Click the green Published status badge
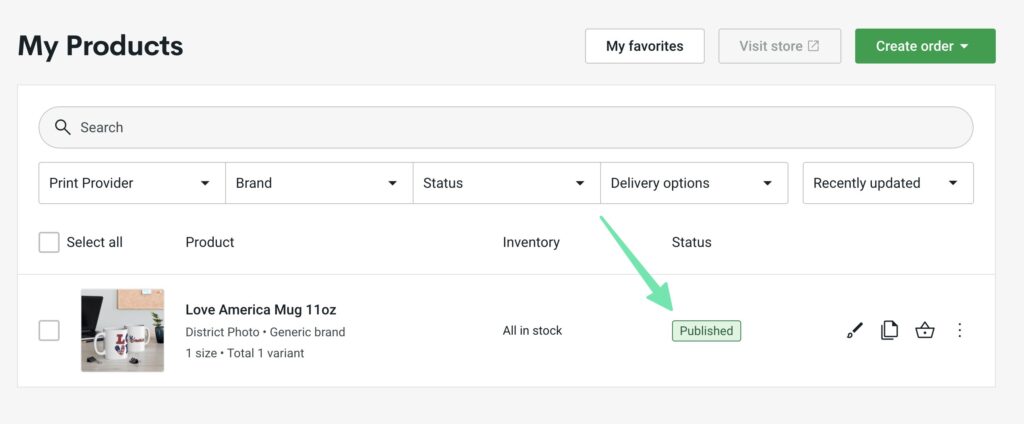Image resolution: width=1024 pixels, height=424 pixels. (706, 331)
